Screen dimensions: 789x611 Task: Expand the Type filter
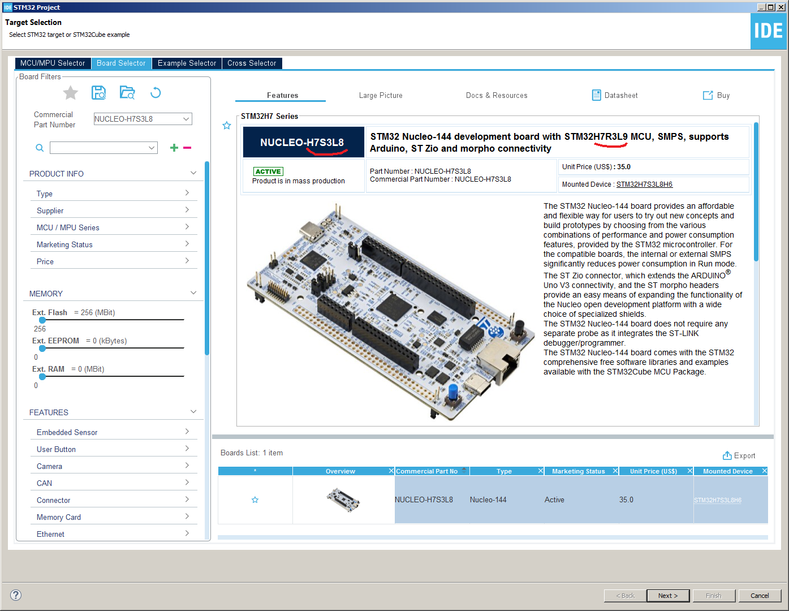(187, 193)
